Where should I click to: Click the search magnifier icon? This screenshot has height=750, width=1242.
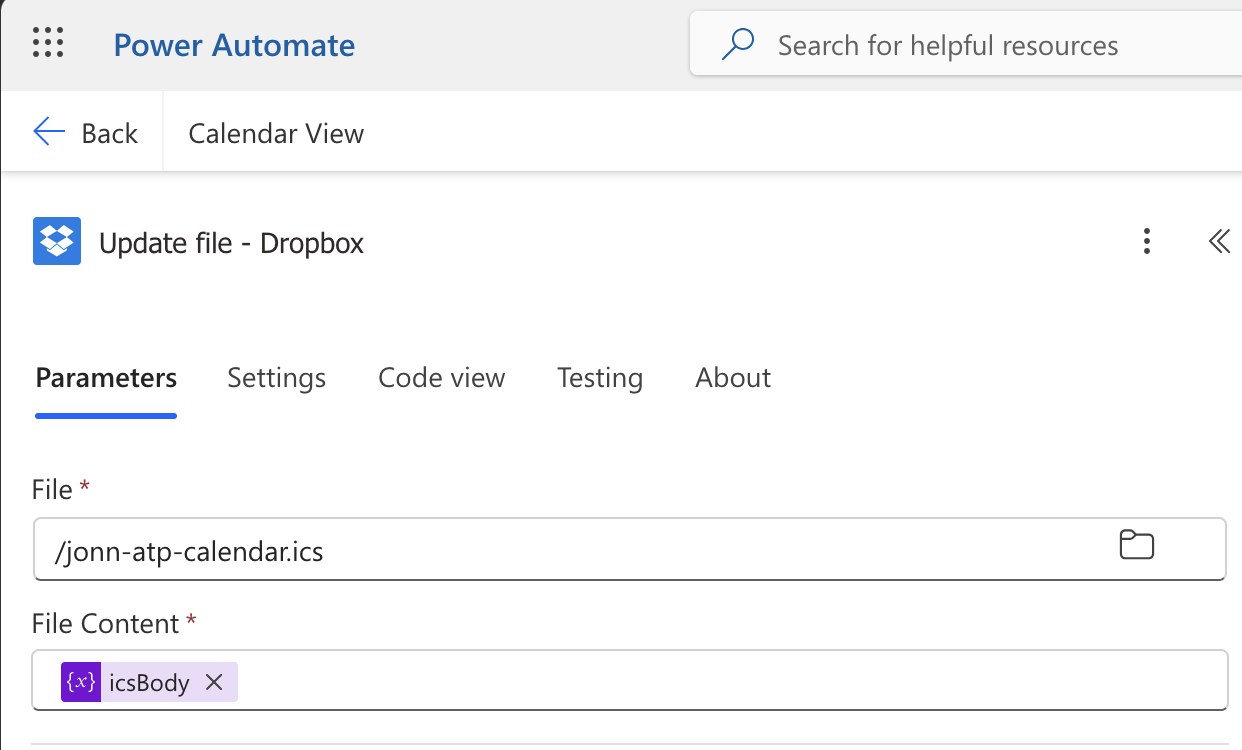(738, 45)
